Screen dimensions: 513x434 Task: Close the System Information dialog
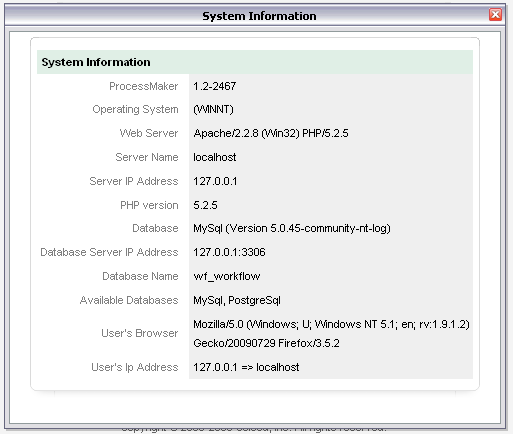point(495,15)
